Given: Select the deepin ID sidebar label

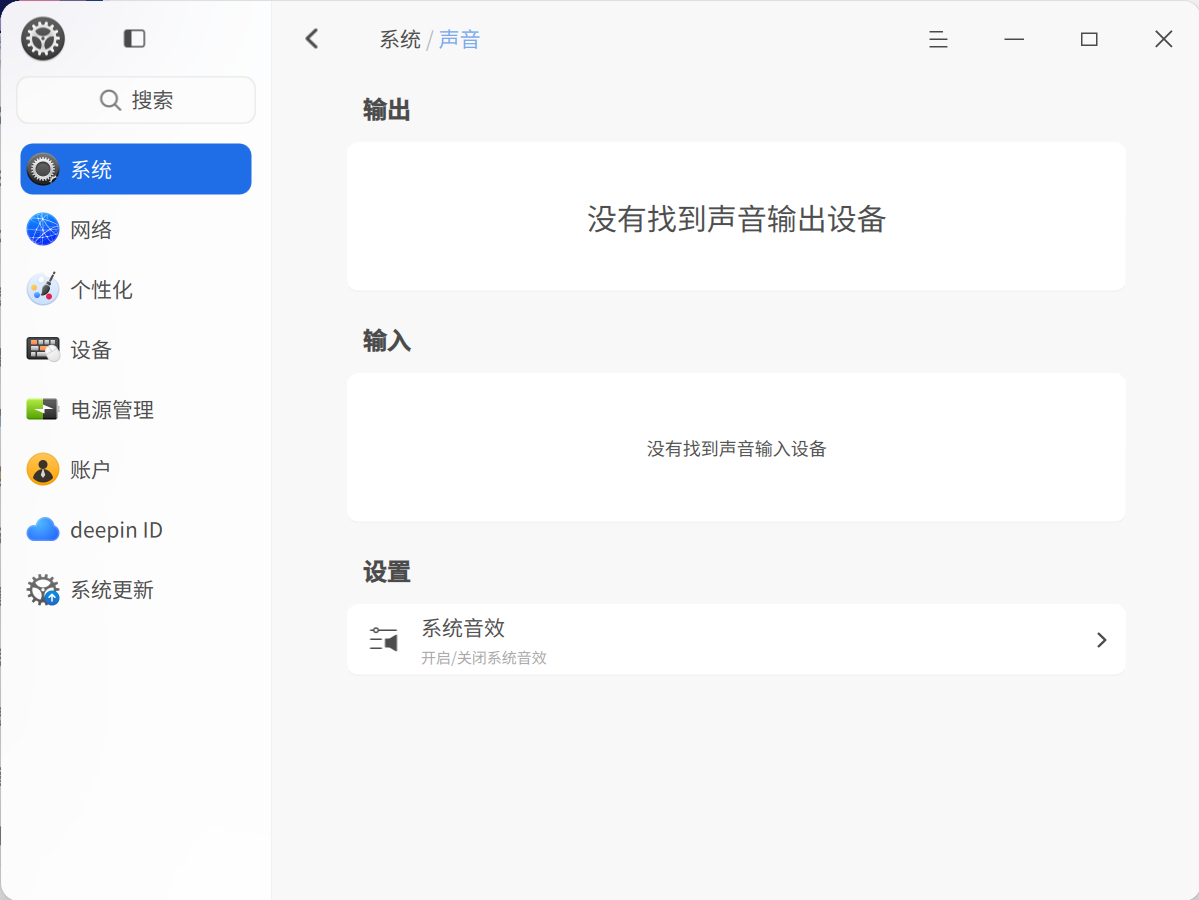Looking at the screenshot, I should [116, 530].
